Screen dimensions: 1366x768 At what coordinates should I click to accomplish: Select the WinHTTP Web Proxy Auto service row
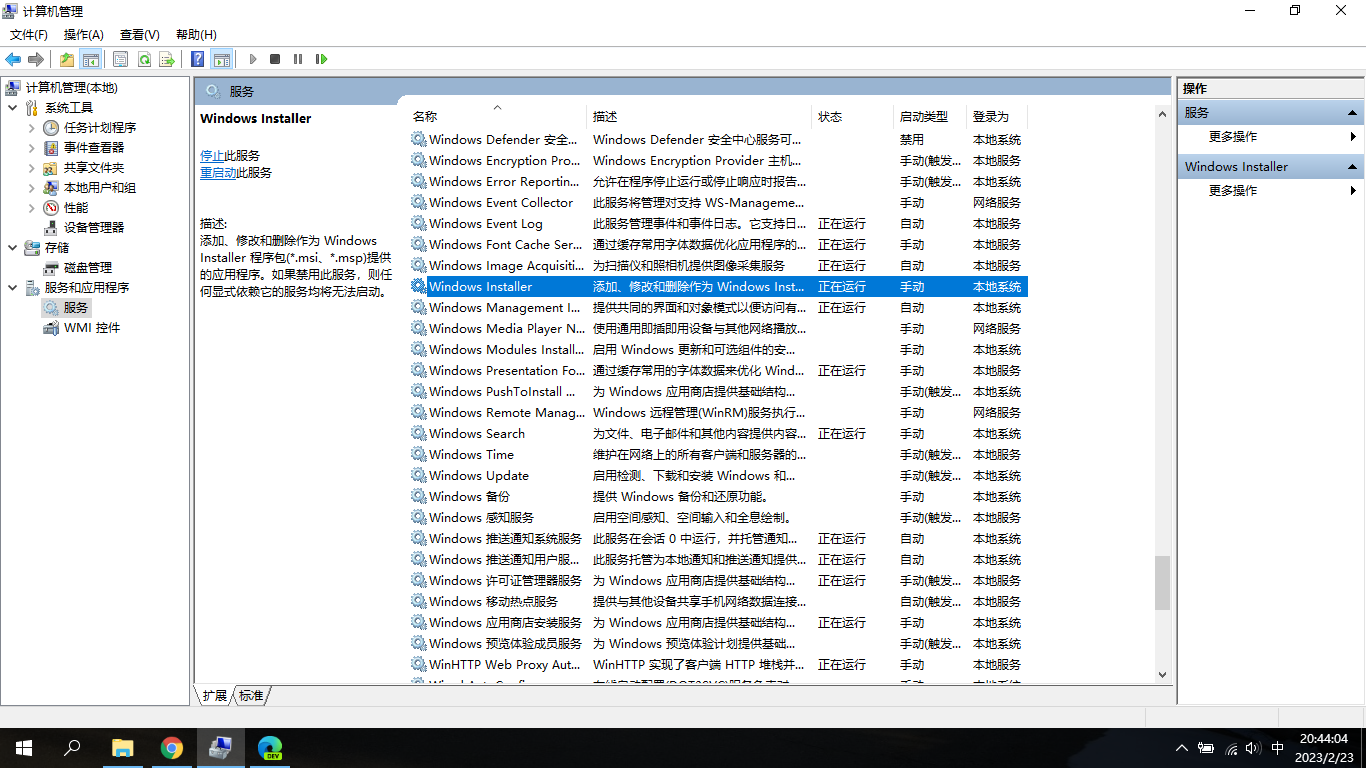coord(717,664)
